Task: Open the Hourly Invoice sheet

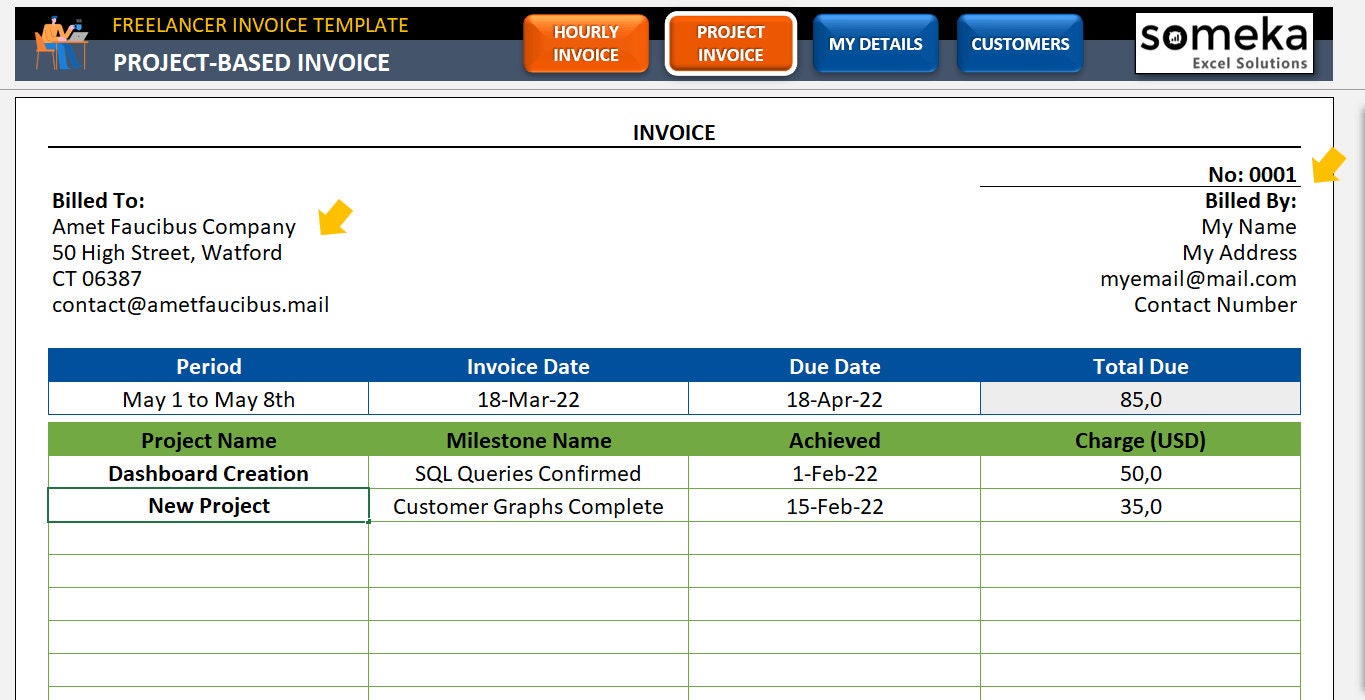Action: coord(586,44)
